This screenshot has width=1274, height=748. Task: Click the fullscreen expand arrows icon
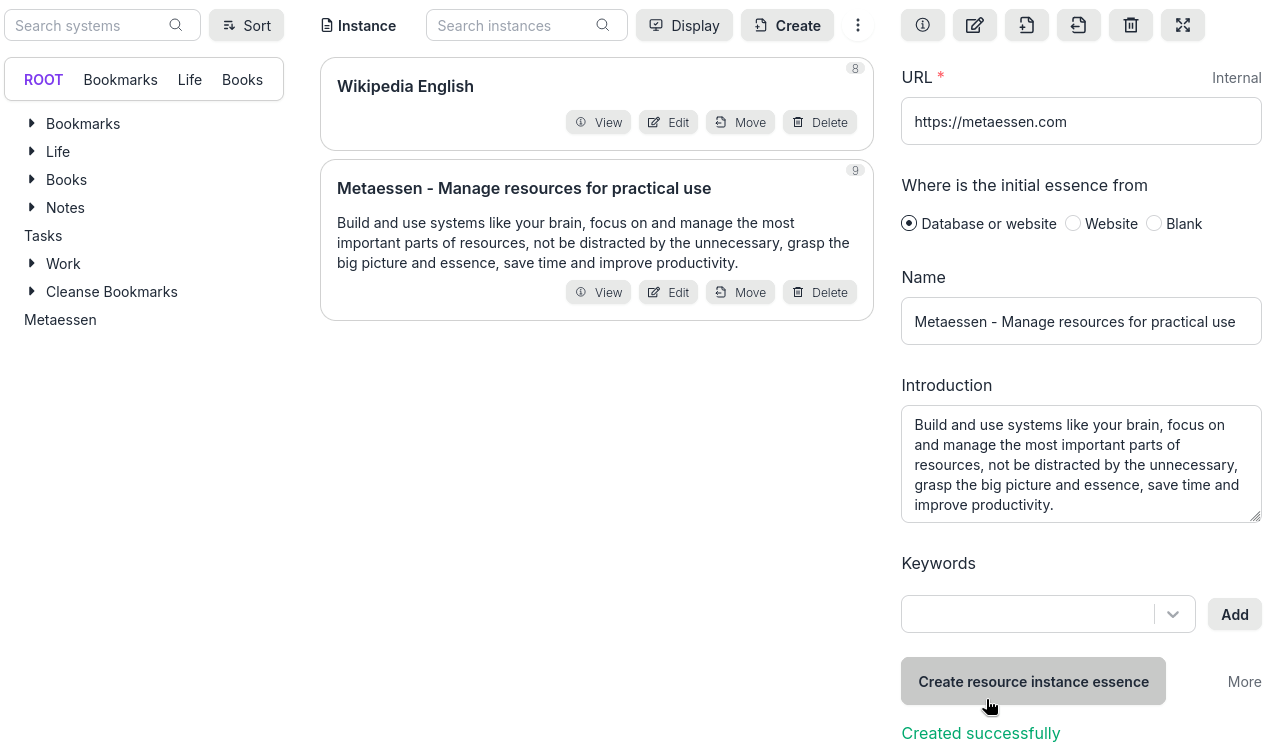(1183, 26)
